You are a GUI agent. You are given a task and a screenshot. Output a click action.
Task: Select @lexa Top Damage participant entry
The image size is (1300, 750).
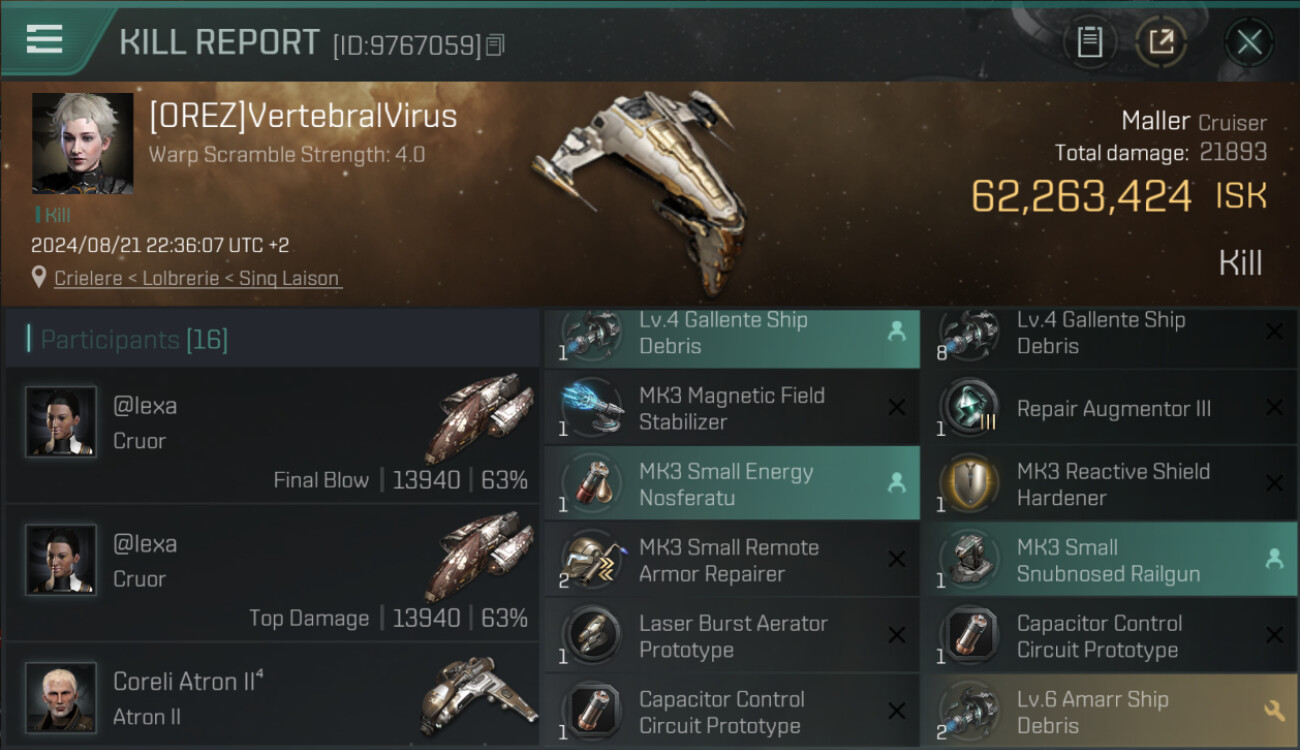tap(272, 573)
